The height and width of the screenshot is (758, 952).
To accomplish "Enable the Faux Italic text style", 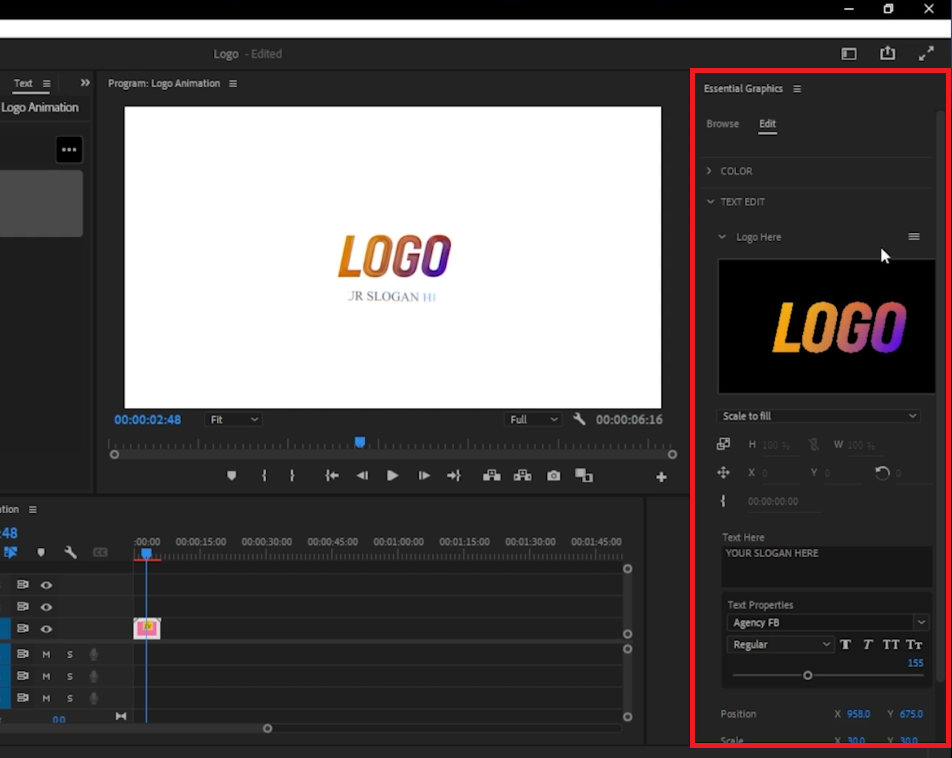I will pos(868,645).
